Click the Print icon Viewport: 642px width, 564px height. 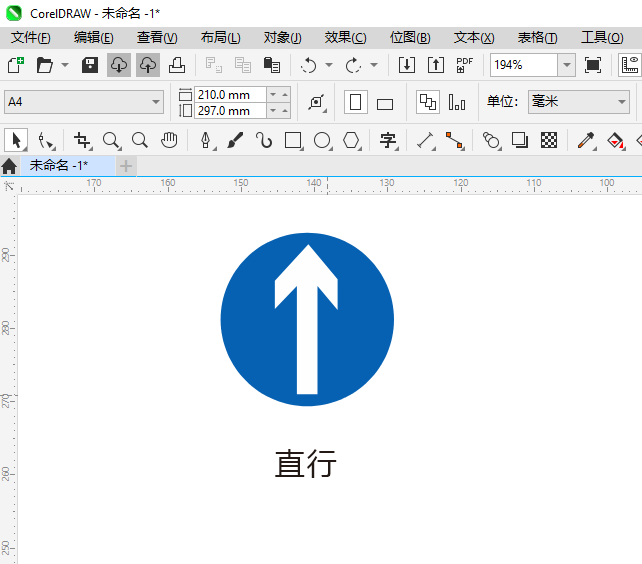click(177, 65)
